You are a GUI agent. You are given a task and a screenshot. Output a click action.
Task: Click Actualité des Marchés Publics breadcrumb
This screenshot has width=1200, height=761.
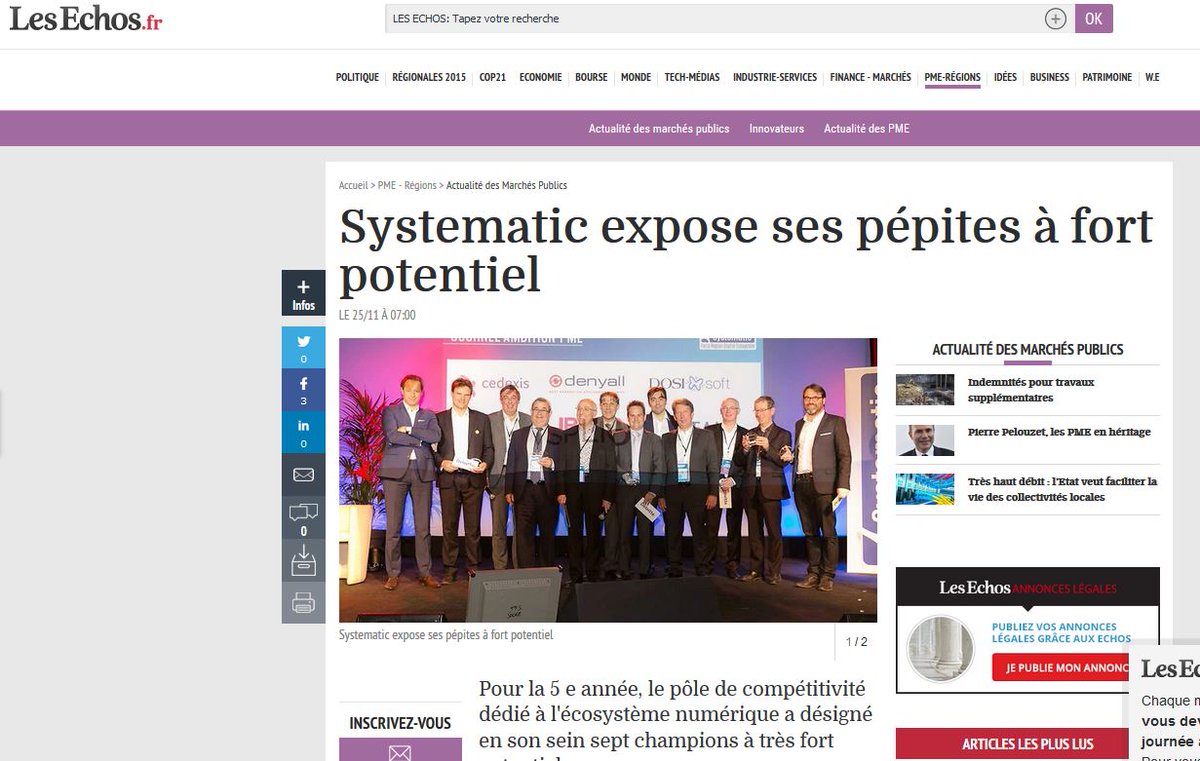click(507, 185)
